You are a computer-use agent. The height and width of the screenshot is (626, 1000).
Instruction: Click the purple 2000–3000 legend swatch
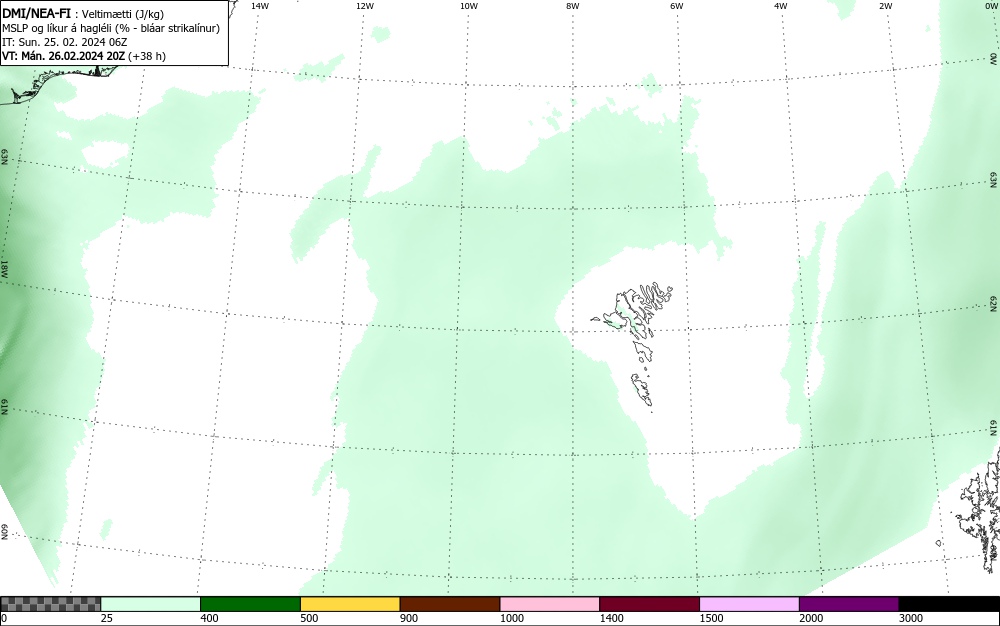[849, 604]
